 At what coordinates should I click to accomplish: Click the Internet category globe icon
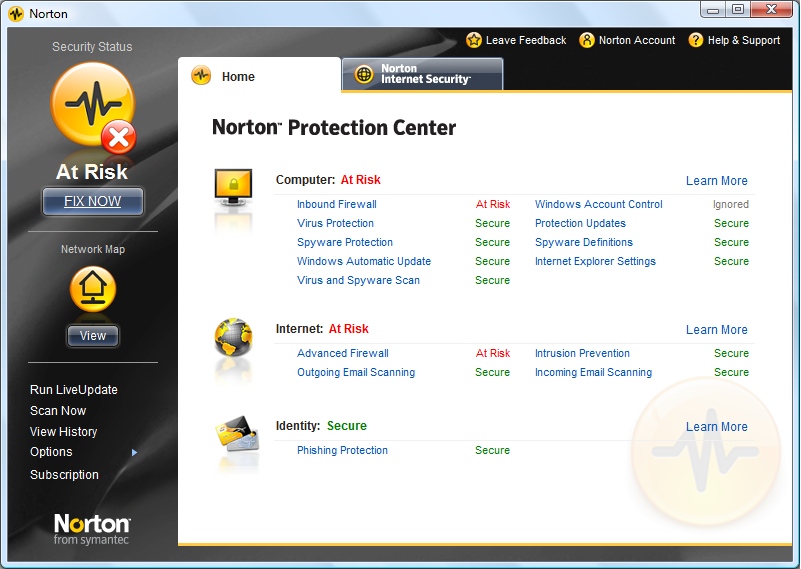coord(233,338)
